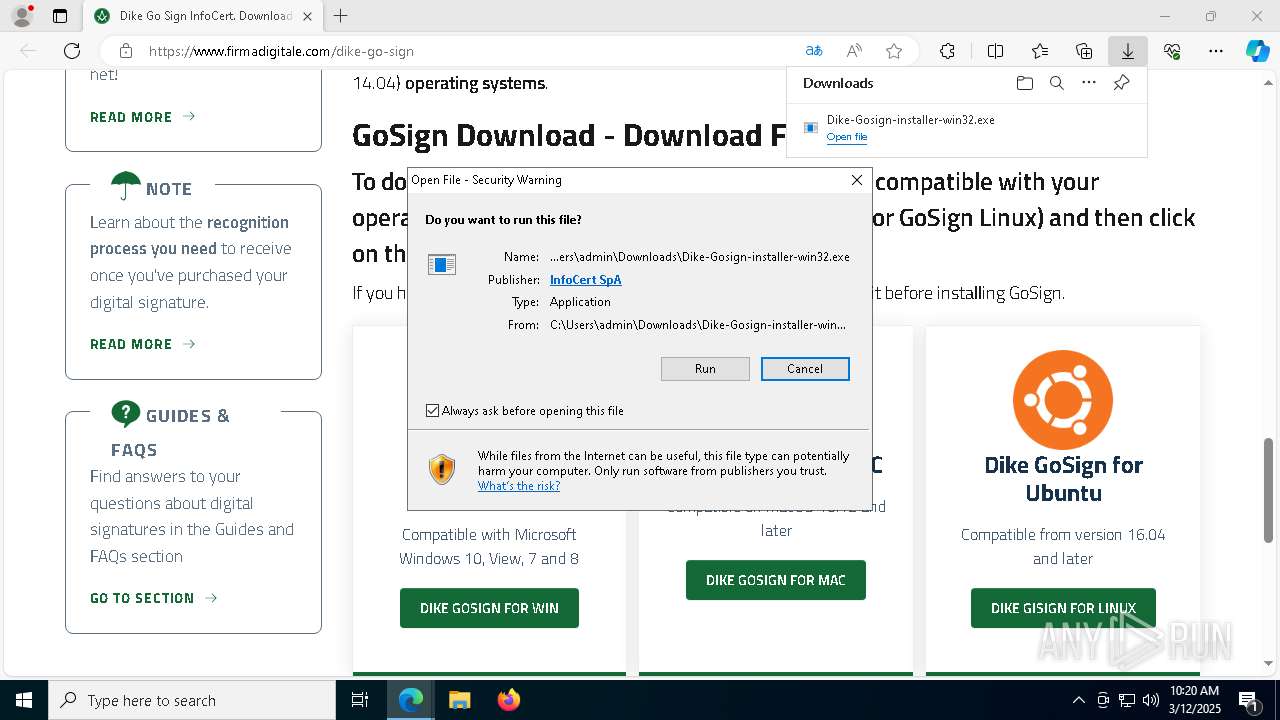The image size is (1280, 720).
Task: Open the What's the risk? link
Action: click(519, 486)
